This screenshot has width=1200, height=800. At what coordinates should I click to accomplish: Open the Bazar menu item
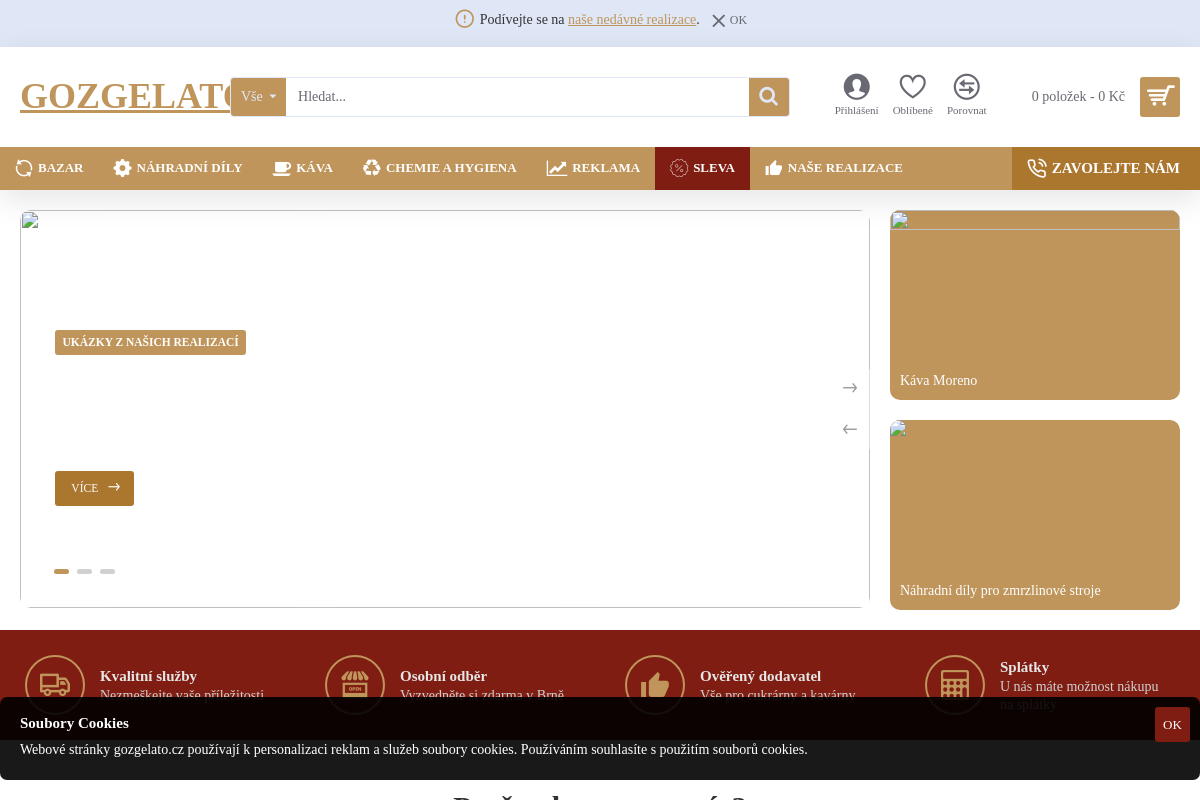click(x=50, y=168)
